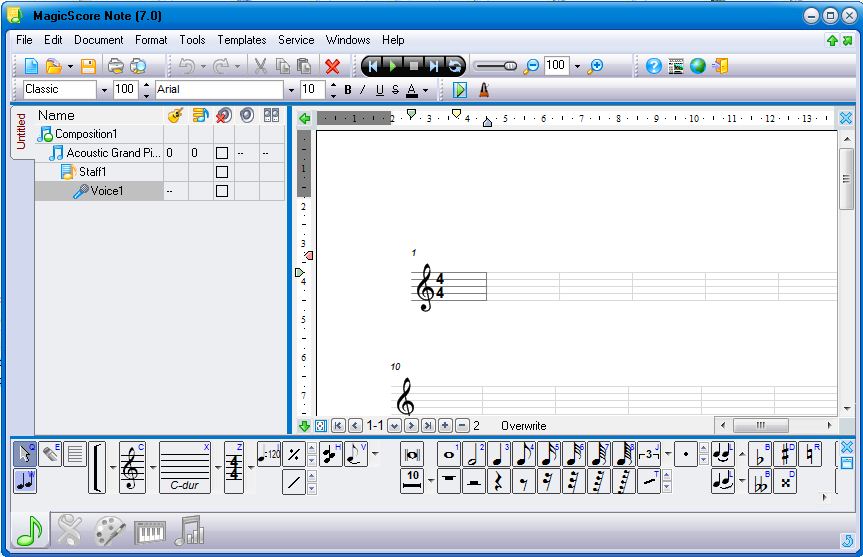Toggle the note input mode button
Image resolution: width=863 pixels, height=557 pixels.
pyautogui.click(x=25, y=481)
